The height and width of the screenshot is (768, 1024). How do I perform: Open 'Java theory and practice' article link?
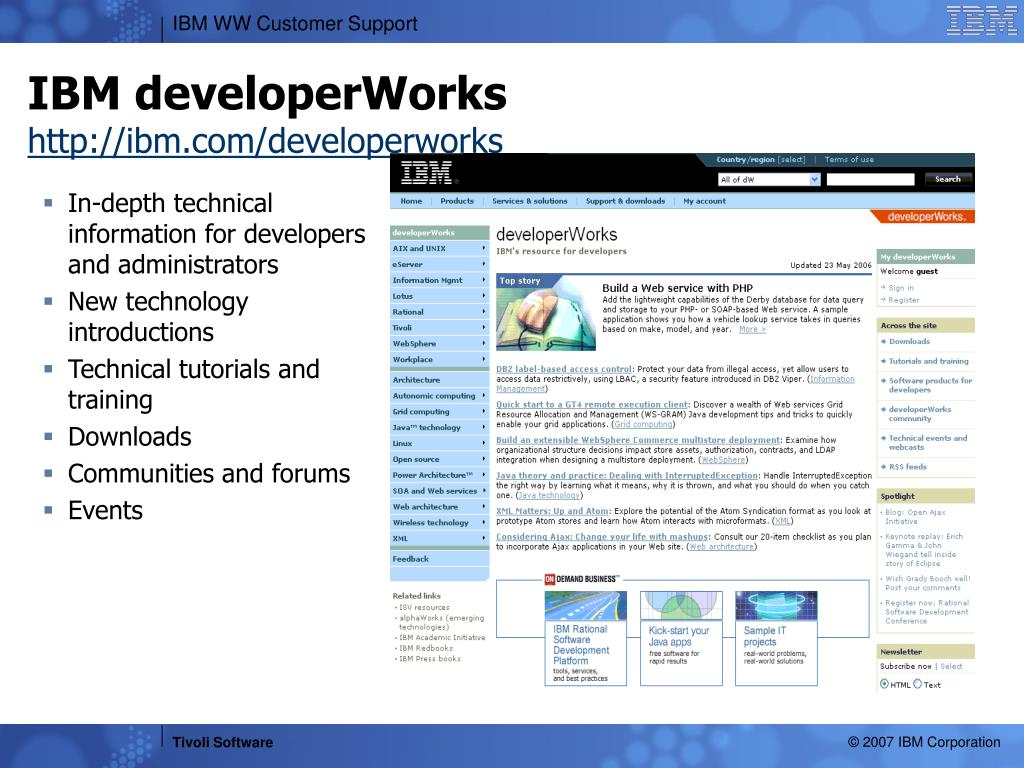pyautogui.click(x=627, y=475)
